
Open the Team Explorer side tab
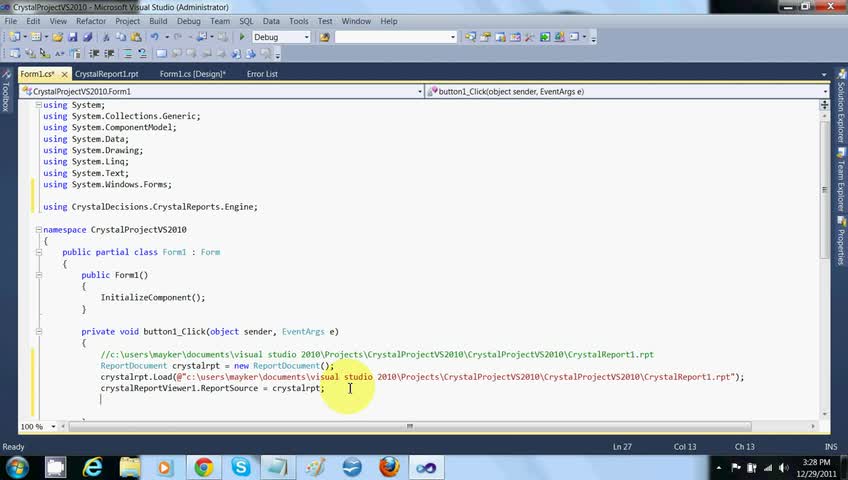(x=841, y=180)
